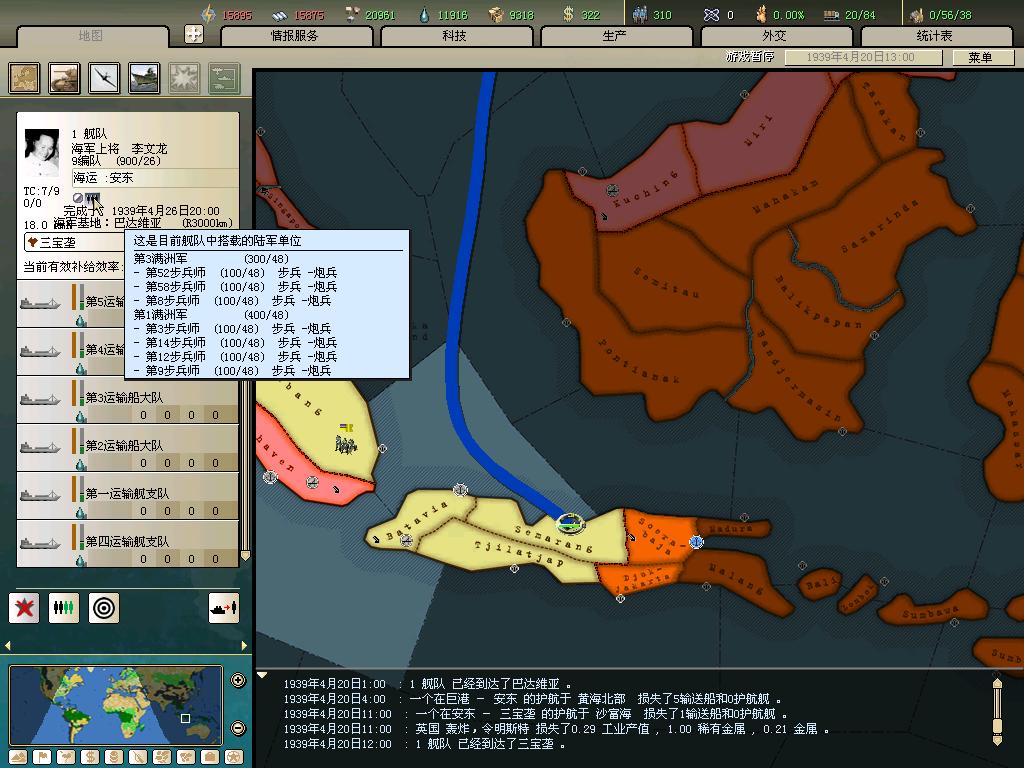Zoom in minimap with plus button
1024x768 pixels.
238,681
